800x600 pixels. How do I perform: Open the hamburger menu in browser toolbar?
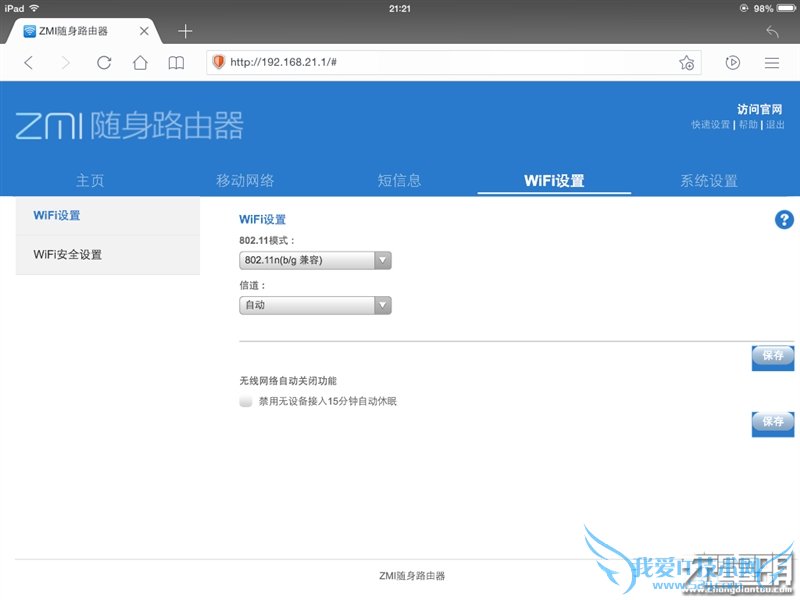(x=771, y=62)
